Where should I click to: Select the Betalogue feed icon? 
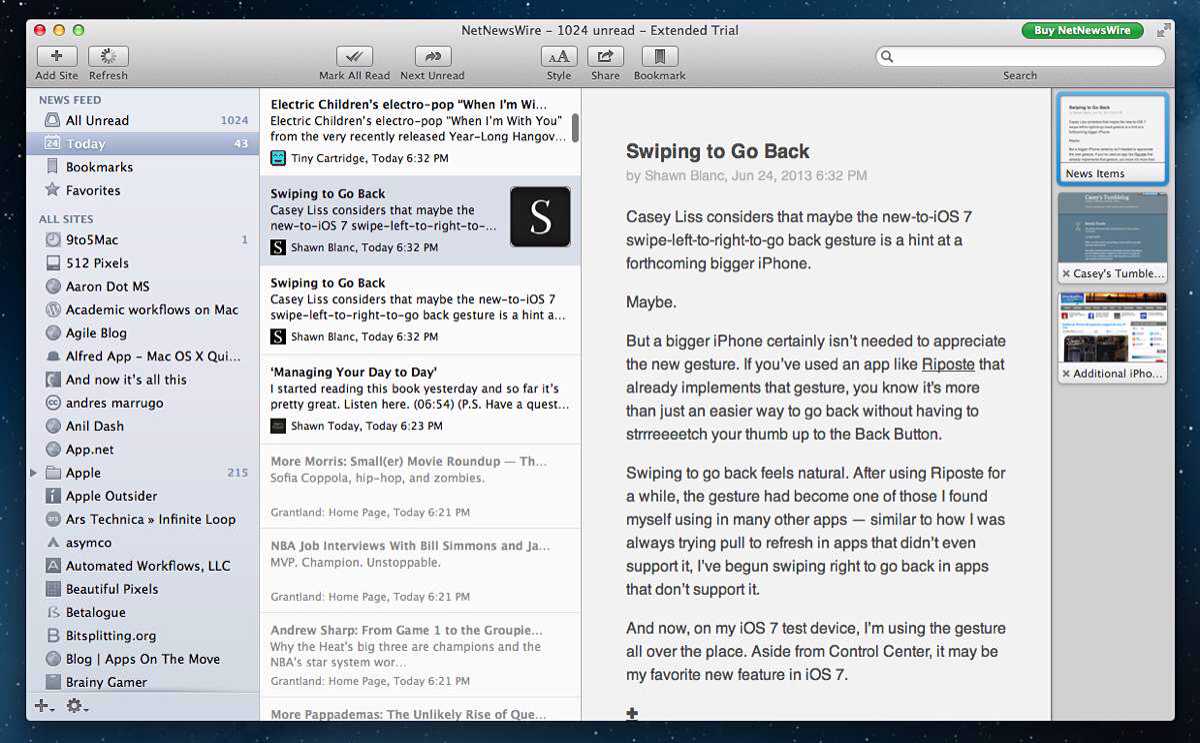[54, 612]
